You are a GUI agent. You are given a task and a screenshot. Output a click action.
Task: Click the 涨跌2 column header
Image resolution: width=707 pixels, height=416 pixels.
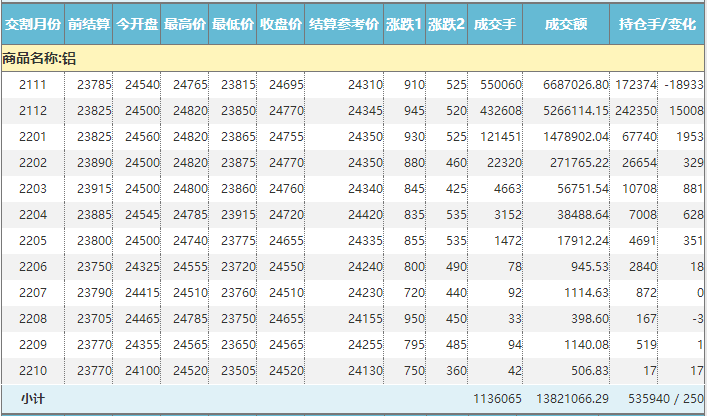point(446,22)
